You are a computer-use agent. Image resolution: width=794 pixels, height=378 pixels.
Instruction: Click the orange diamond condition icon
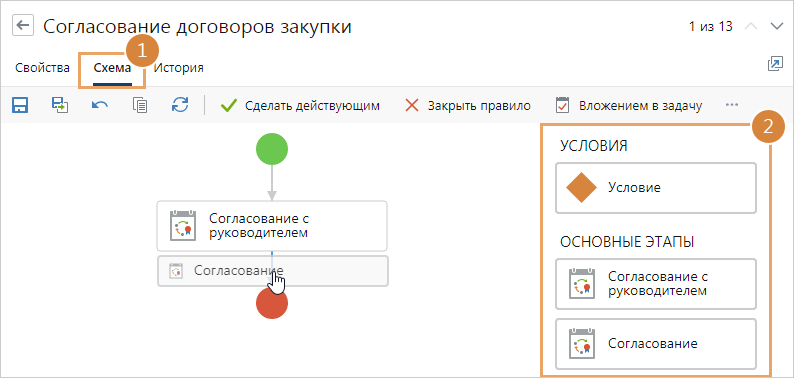click(x=581, y=187)
